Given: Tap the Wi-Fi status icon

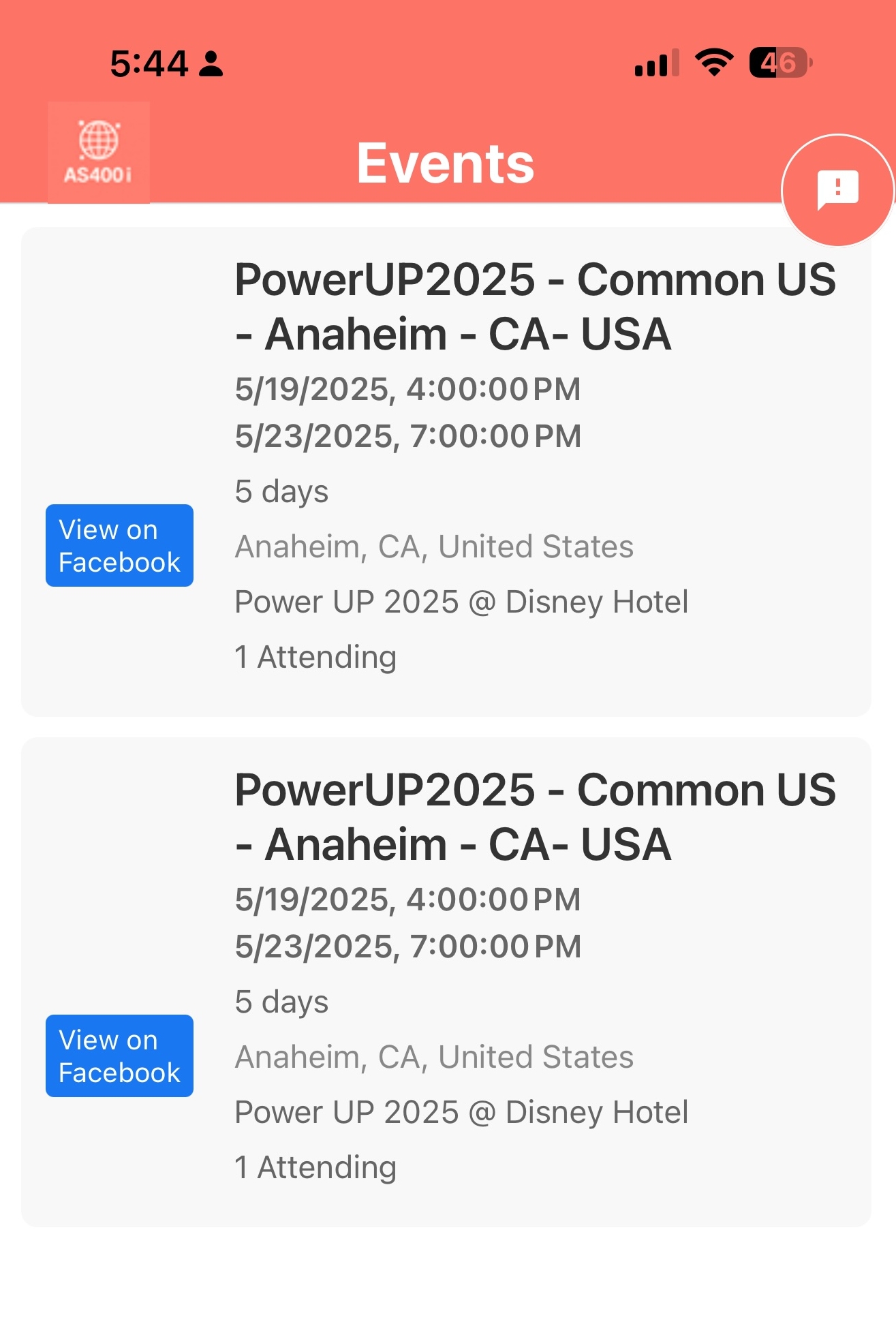Looking at the screenshot, I should (x=713, y=63).
